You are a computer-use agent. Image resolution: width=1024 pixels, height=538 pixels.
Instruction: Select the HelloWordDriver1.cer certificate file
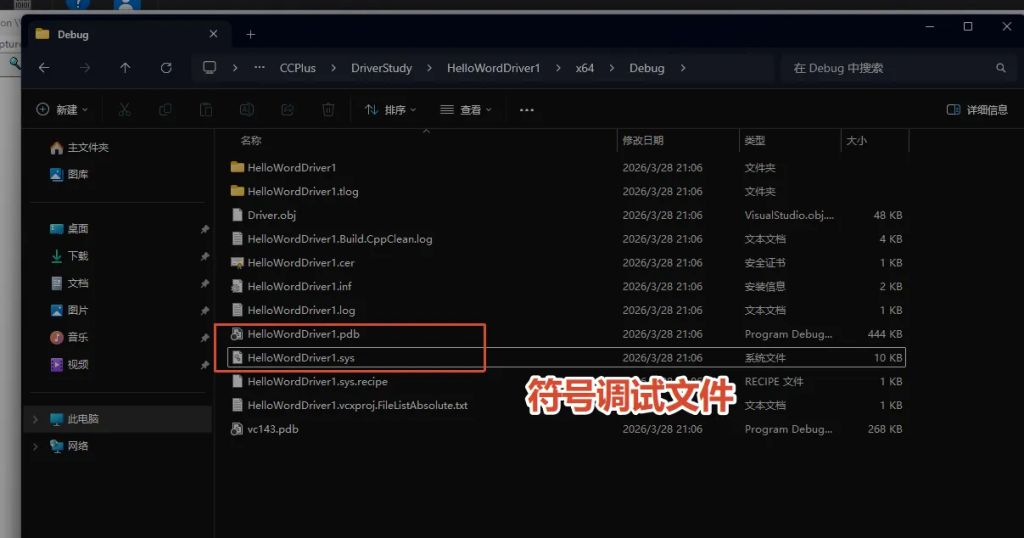click(566, 263)
